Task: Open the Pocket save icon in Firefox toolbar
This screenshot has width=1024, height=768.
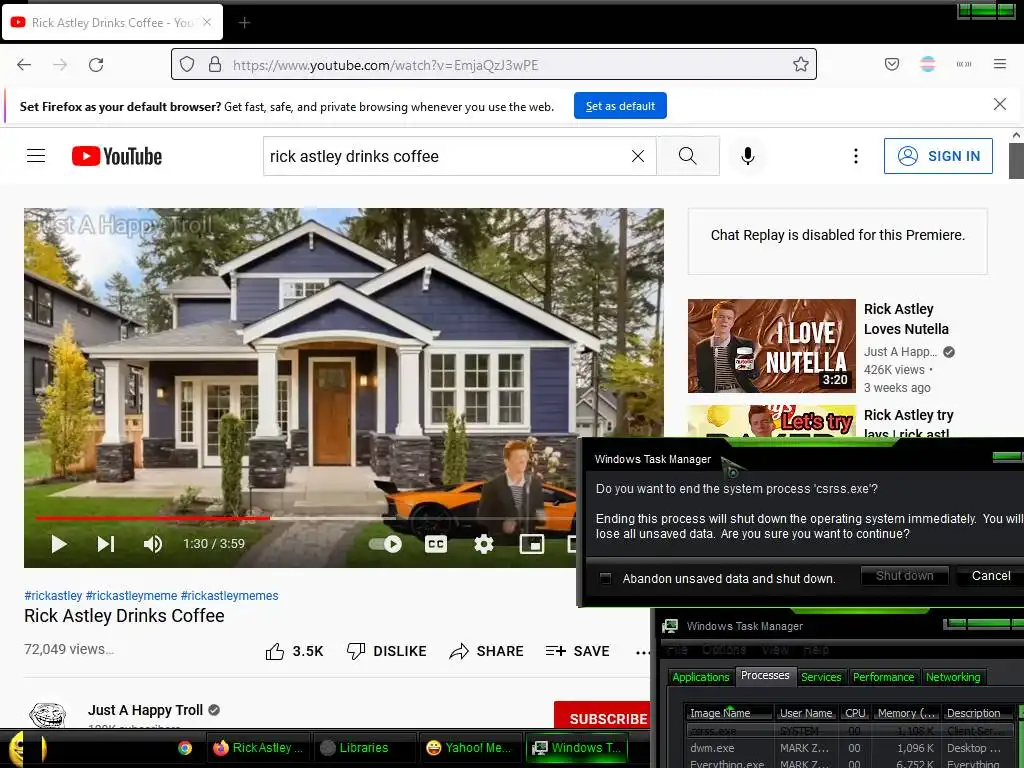Action: (x=892, y=64)
